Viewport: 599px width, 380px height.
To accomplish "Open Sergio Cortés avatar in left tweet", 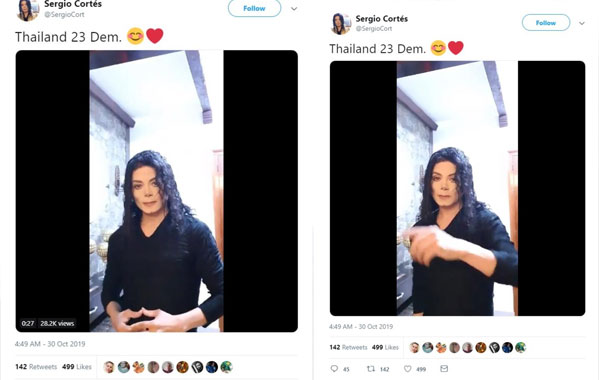I will (28, 10).
